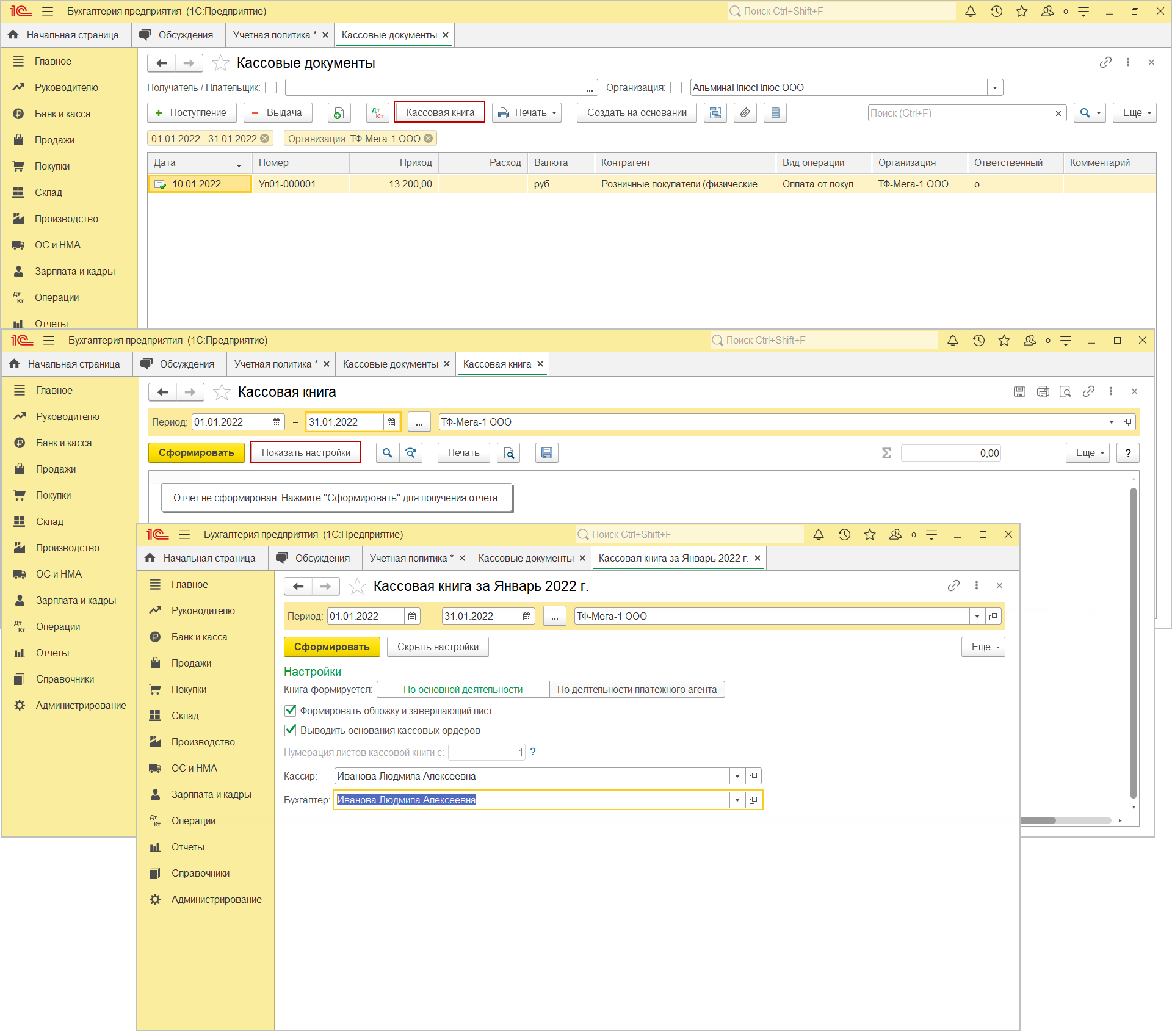Viewport: 1172px width, 1036px height.
Task: Uncheck Формировать обложку и завершающий лист
Action: pyautogui.click(x=291, y=711)
